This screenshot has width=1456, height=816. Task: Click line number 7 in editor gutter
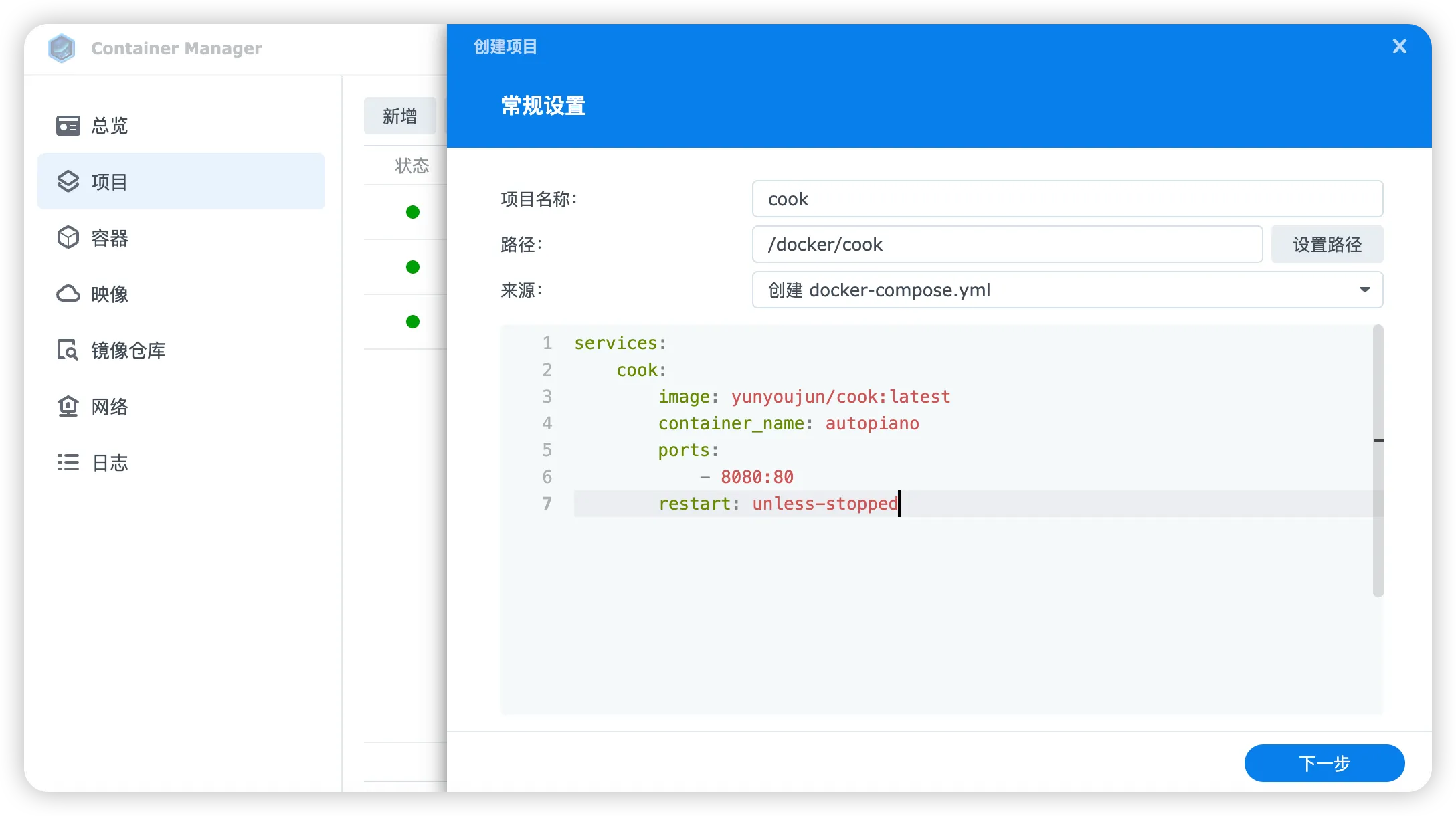tap(547, 504)
